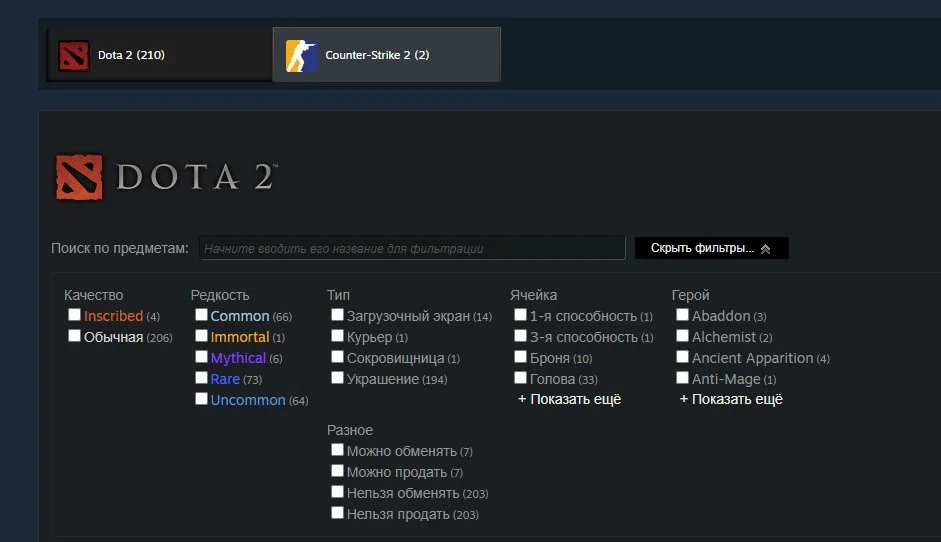Tick the Нельзя обменять checkbox
This screenshot has height=542, width=941.
point(337,492)
